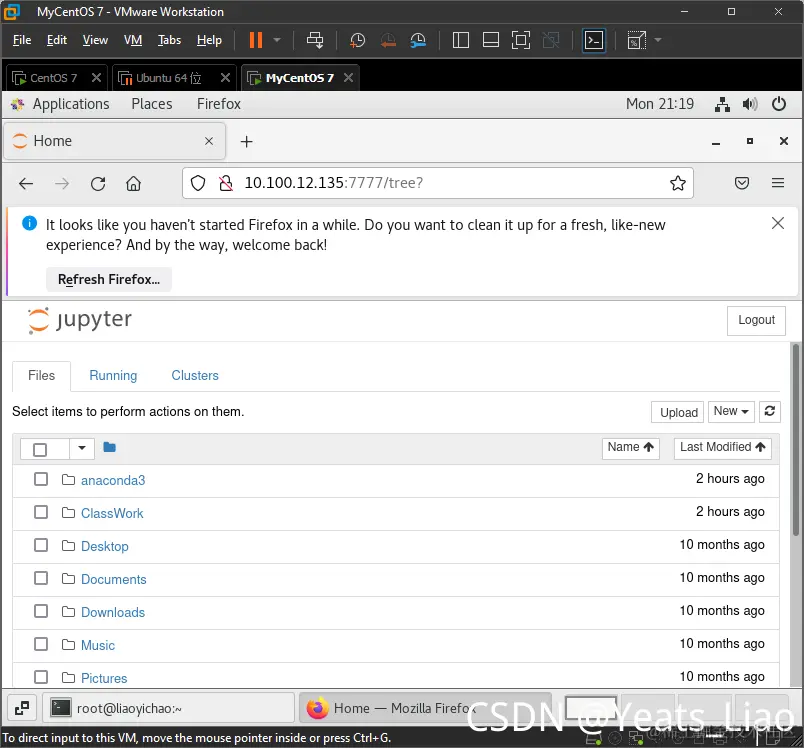Image resolution: width=804 pixels, height=748 pixels.
Task: Refresh the Jupyter notebook list
Action: point(769,412)
